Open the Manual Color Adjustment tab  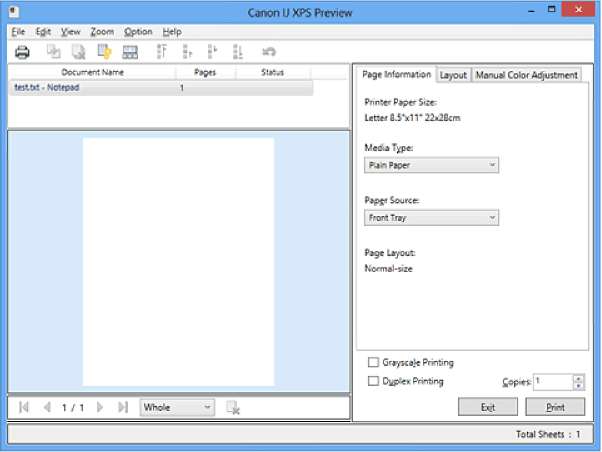pos(526,75)
